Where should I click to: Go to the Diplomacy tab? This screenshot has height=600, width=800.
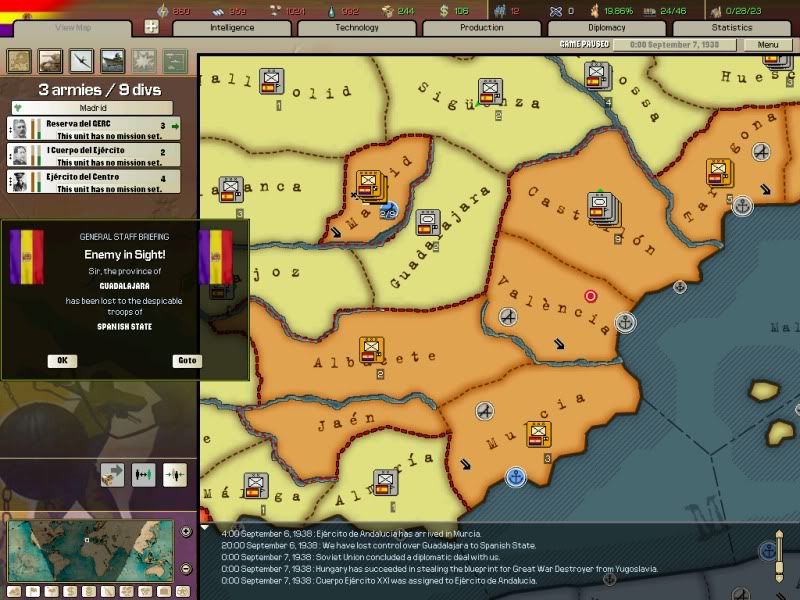[x=606, y=28]
